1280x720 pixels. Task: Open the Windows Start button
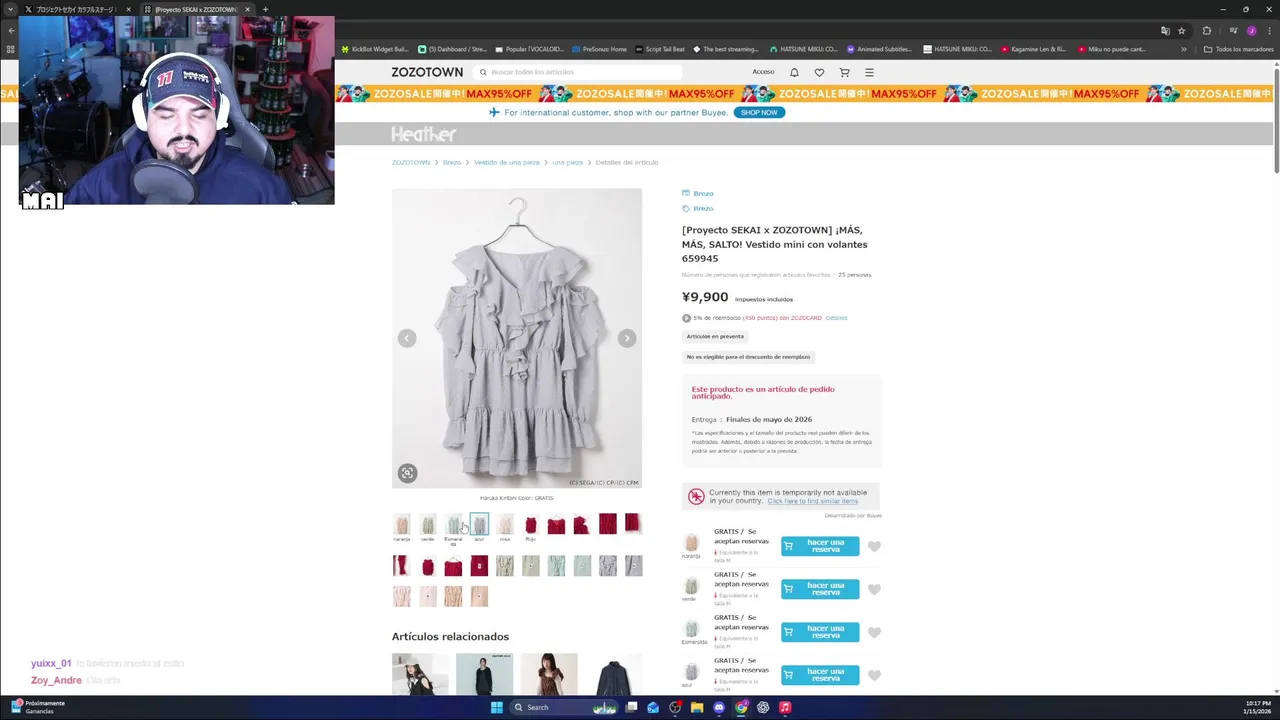(496, 707)
